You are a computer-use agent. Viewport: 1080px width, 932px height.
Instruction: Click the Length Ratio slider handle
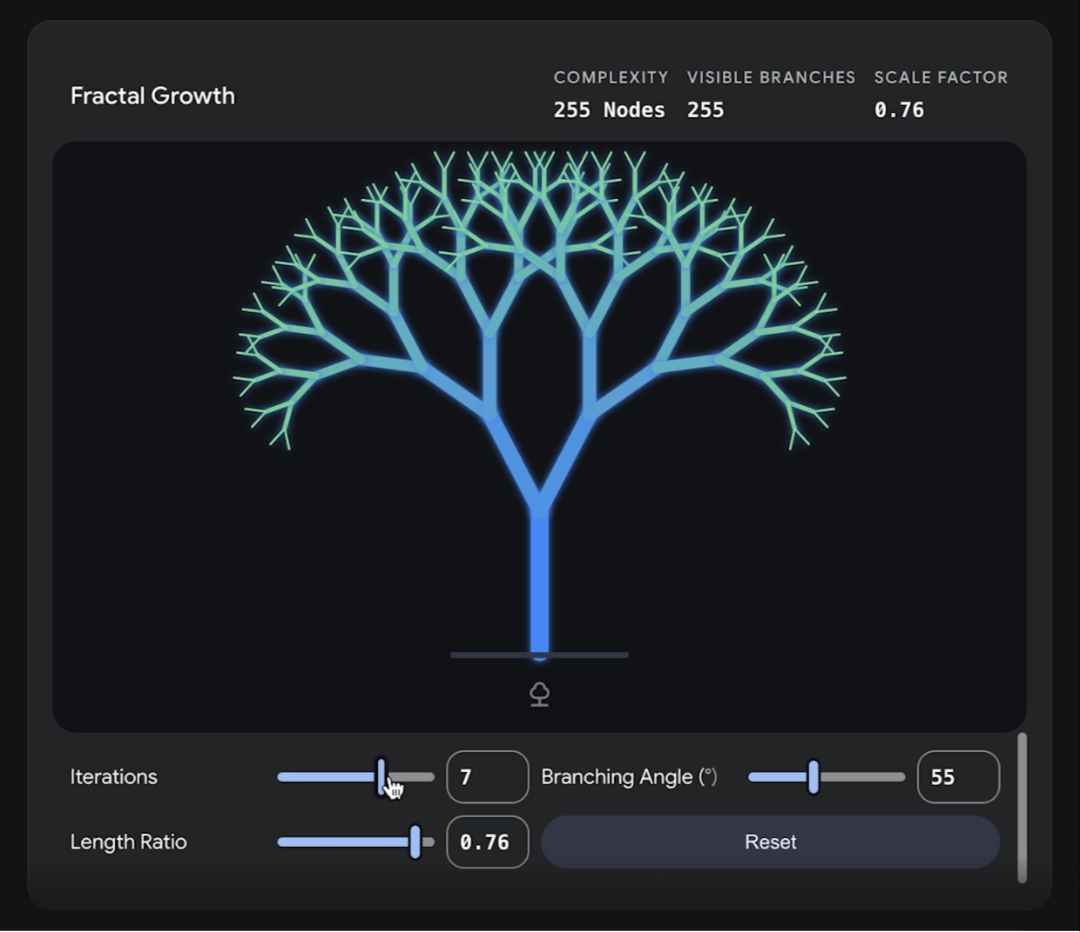click(x=415, y=842)
